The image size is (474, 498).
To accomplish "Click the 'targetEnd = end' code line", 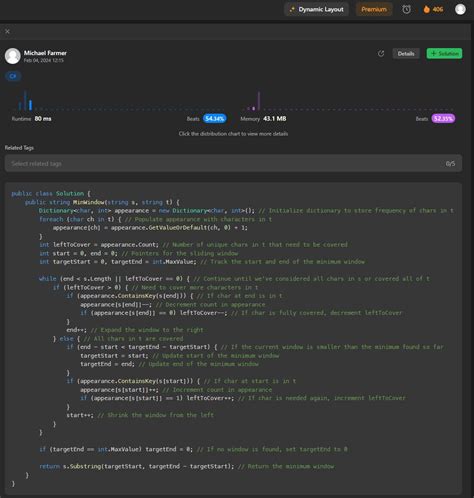I will pyautogui.click(x=169, y=364).
